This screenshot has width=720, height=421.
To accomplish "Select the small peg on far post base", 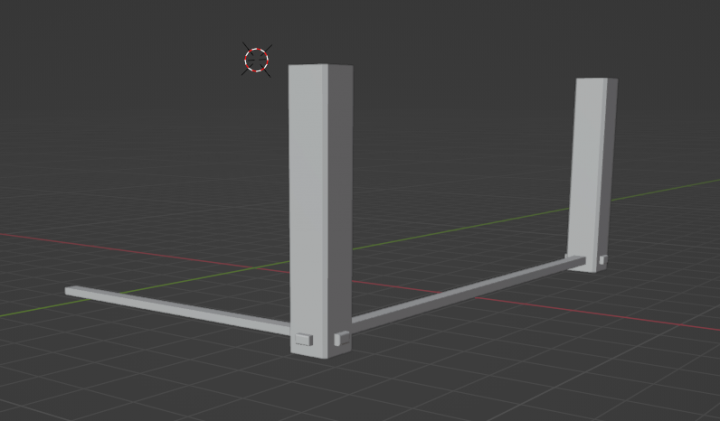I will click(x=603, y=260).
